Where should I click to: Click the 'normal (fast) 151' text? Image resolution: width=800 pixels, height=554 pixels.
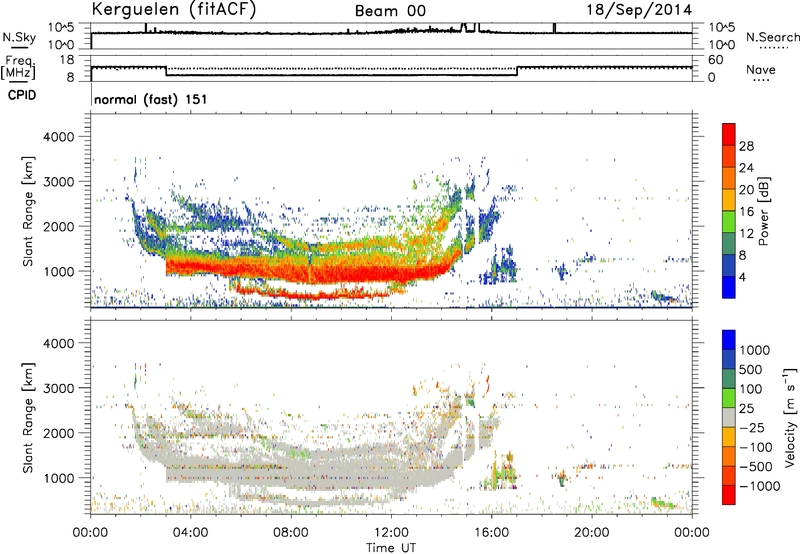151,99
